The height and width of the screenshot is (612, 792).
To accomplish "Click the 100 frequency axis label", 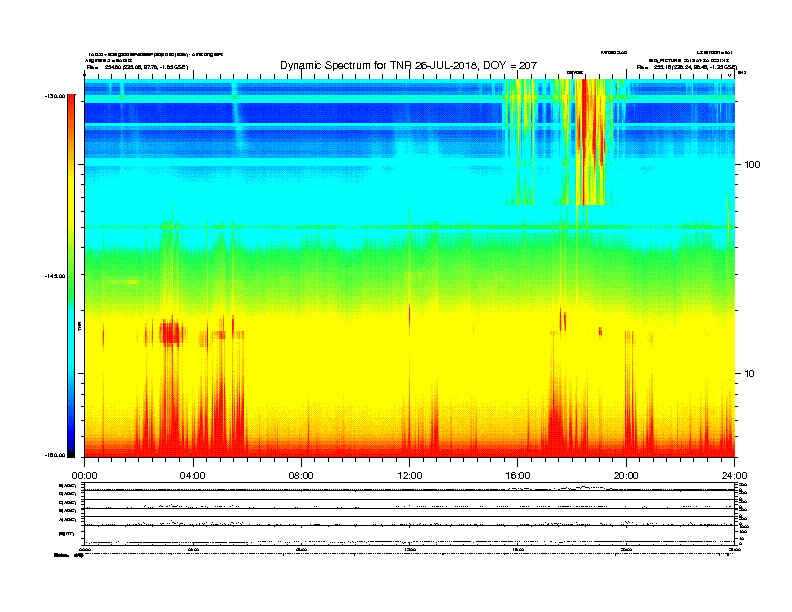I will (x=752, y=165).
